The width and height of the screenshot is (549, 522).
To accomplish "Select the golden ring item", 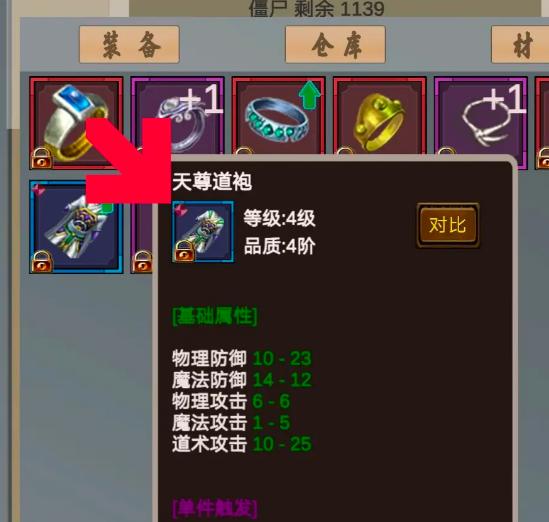I will [x=380, y=115].
